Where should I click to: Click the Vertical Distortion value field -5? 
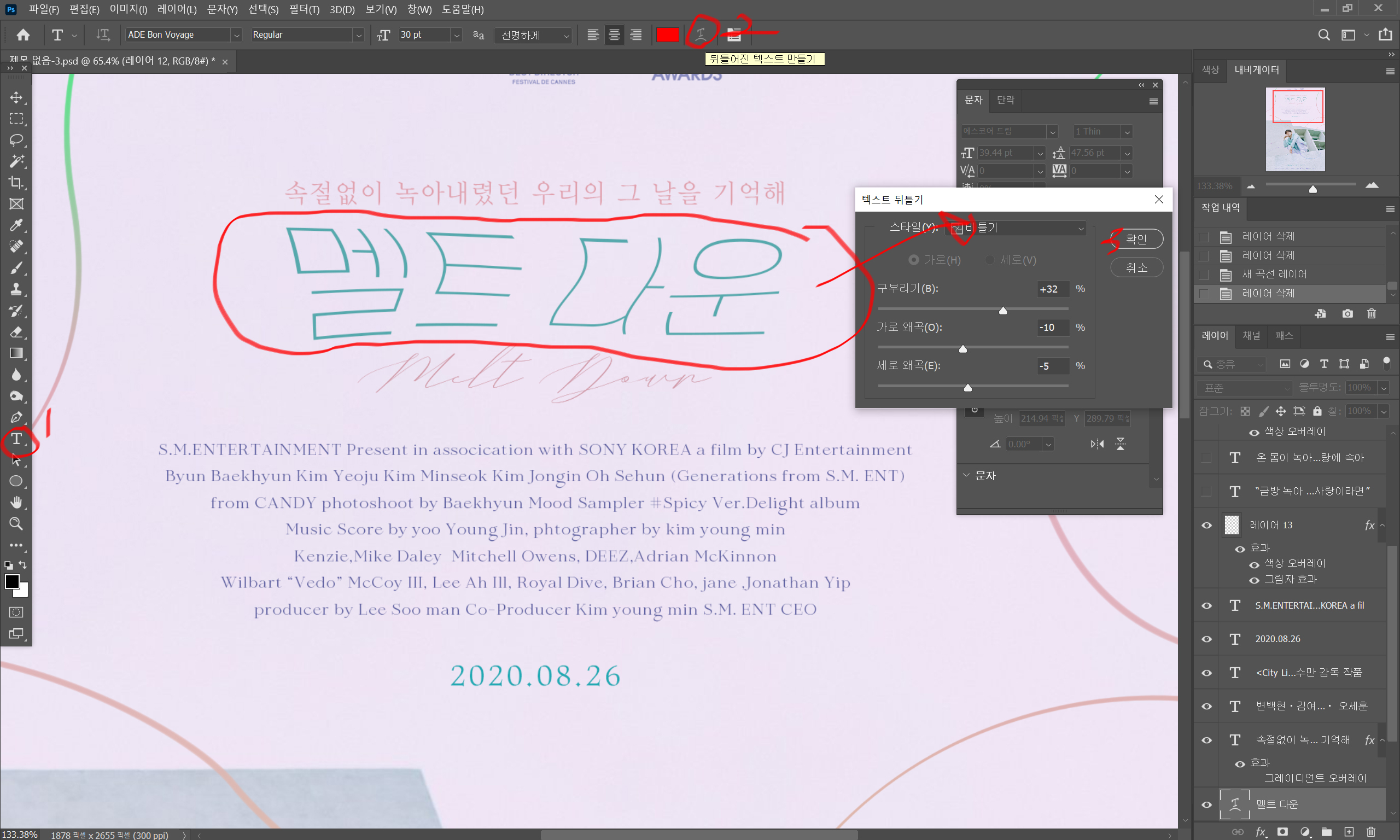(x=1053, y=366)
